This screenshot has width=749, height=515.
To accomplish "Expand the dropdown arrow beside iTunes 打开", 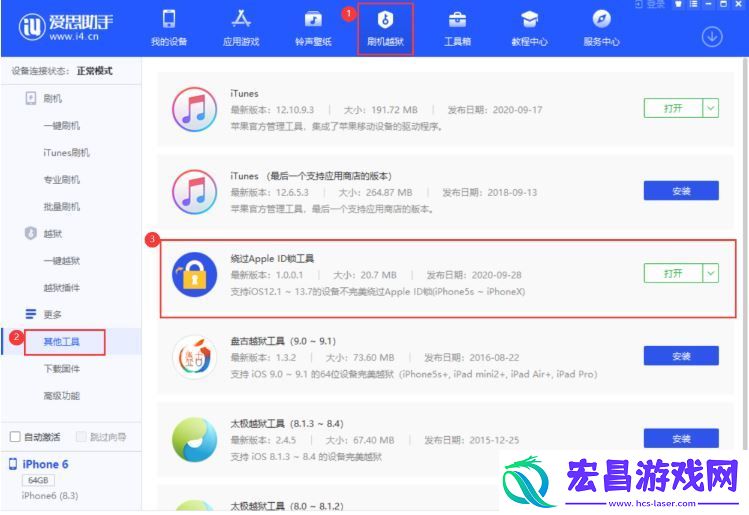I will [711, 108].
